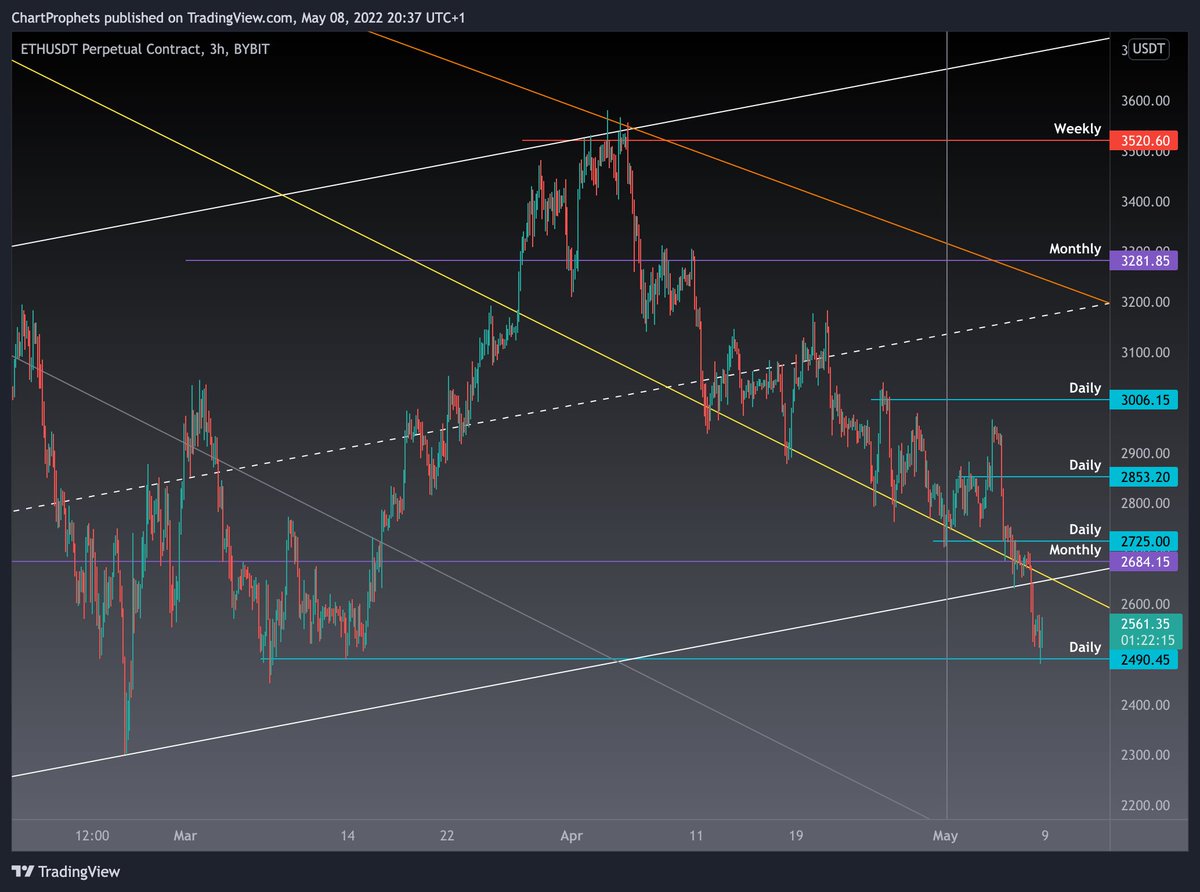Click the May date on time axis
The image size is (1200, 892).
coord(944,835)
